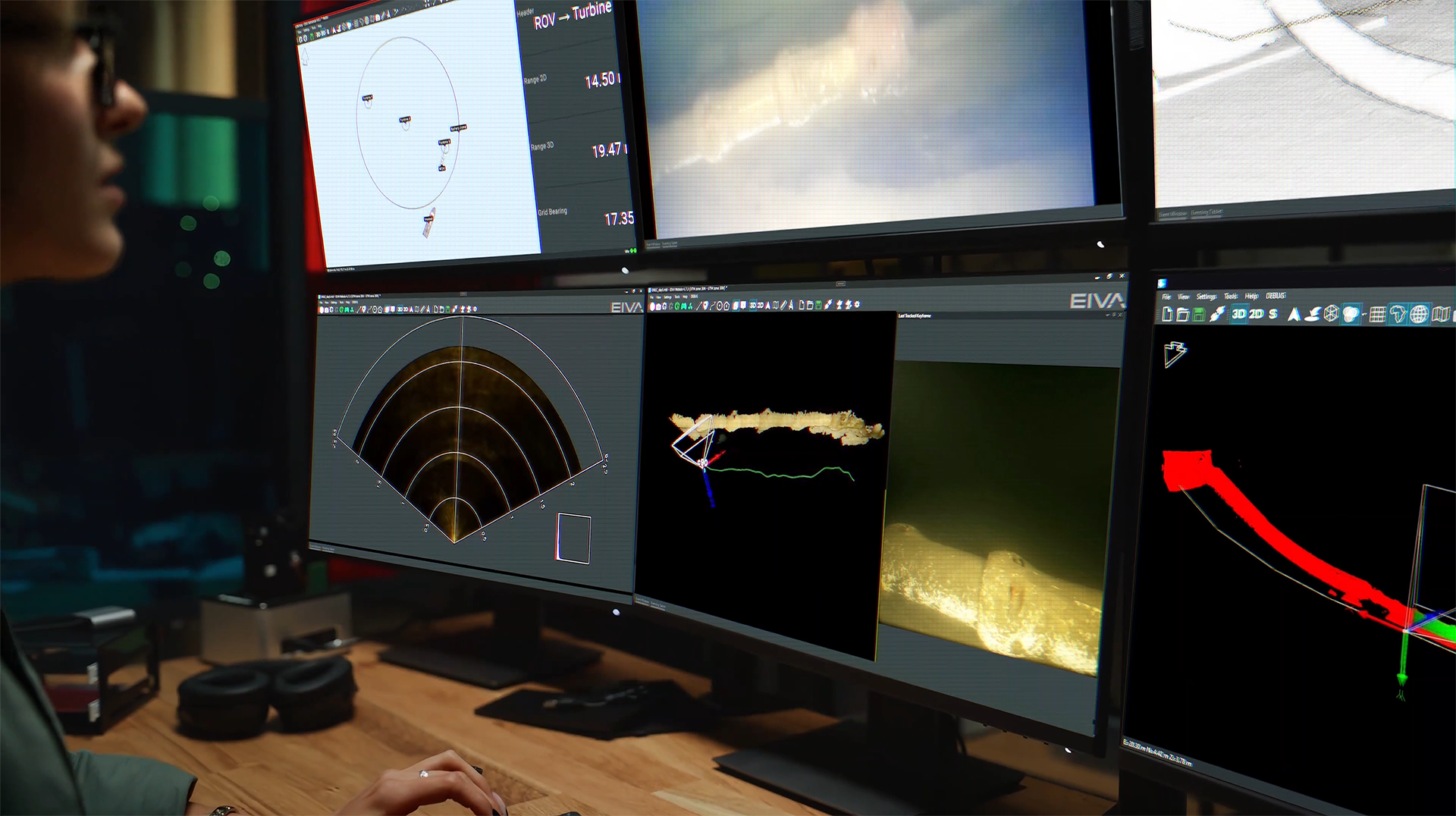
Task: Select the wireframe cube icon on the right toolbar
Action: click(1331, 313)
